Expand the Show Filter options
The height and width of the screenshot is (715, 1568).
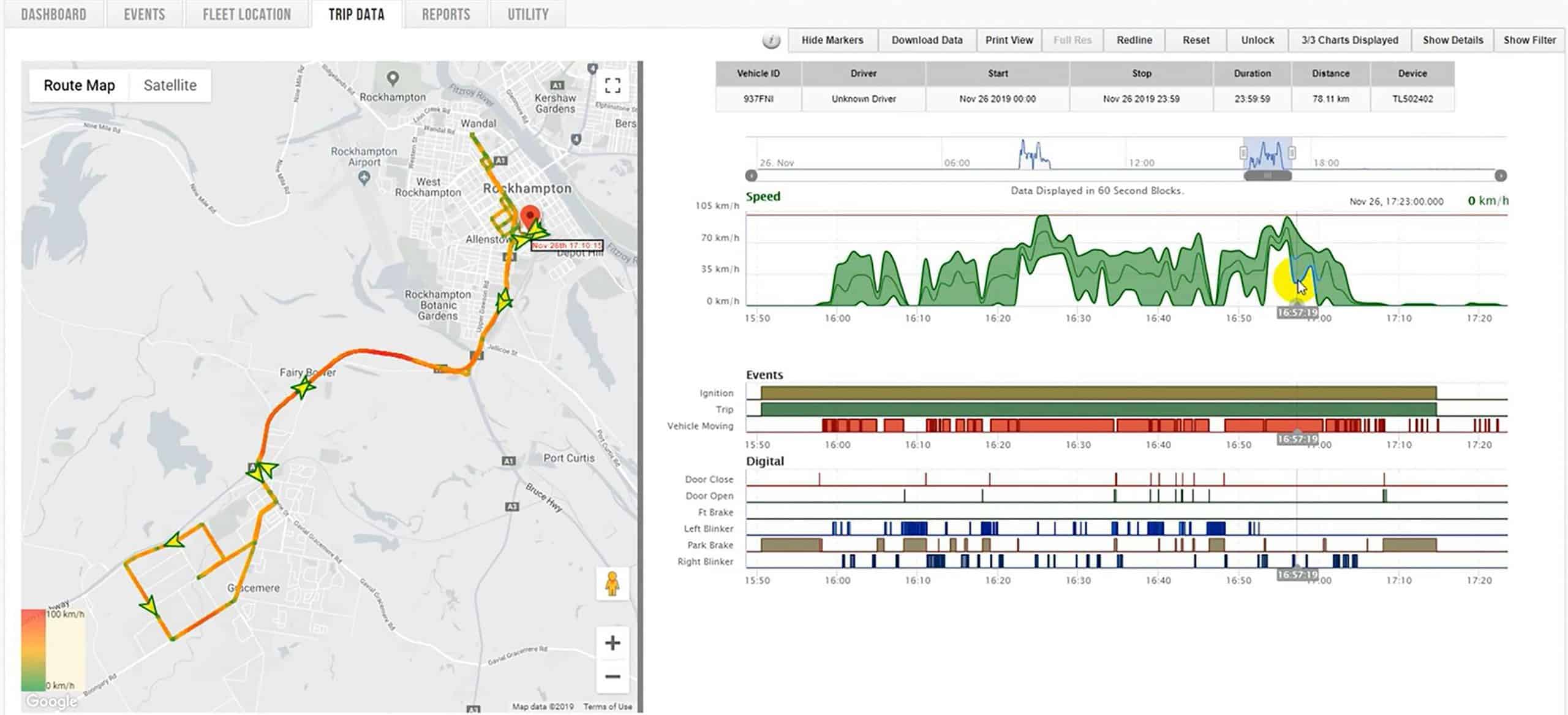(1529, 40)
